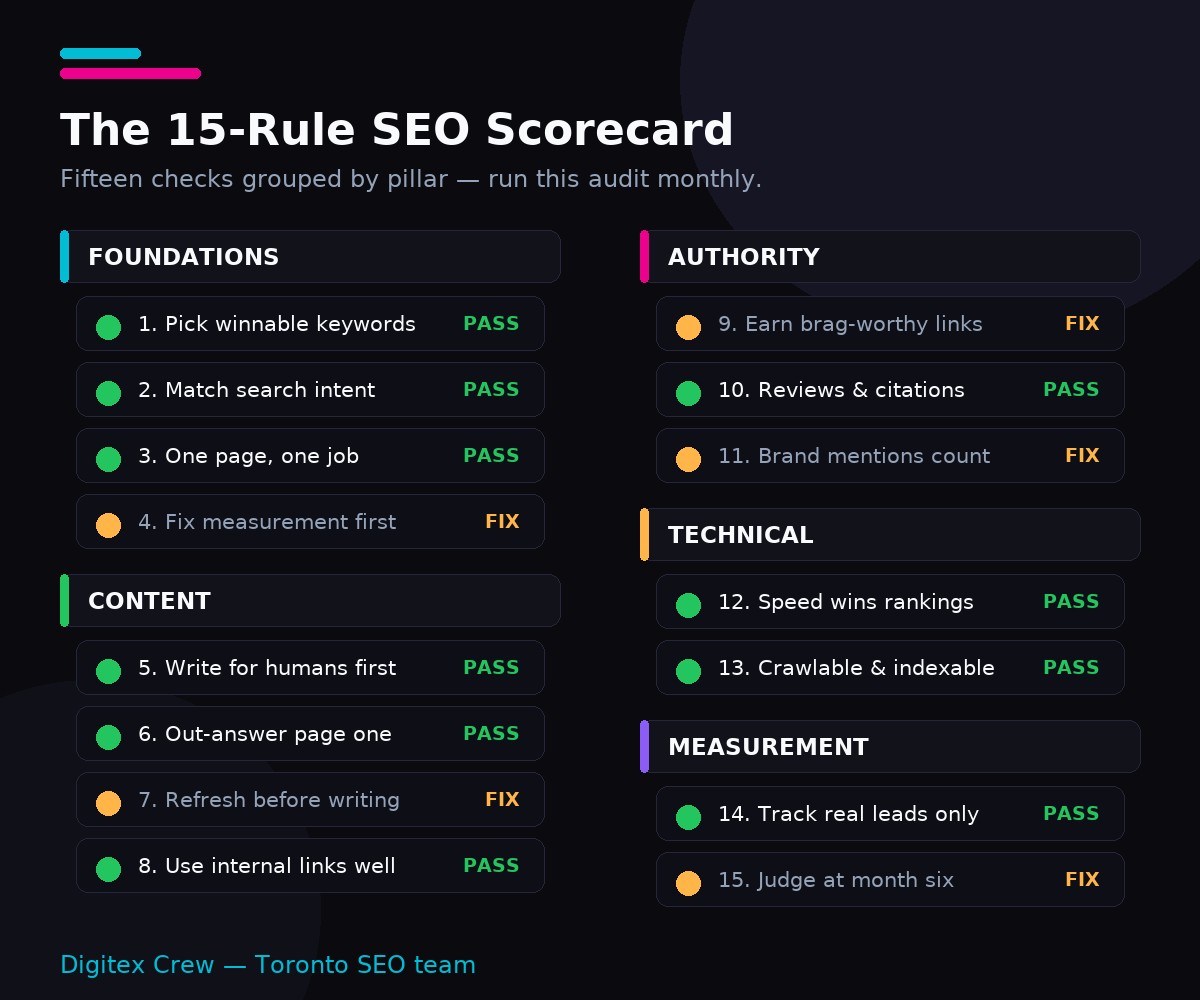The height and width of the screenshot is (1000, 1200).
Task: Click rule text '2. Match search intent'
Action: (x=257, y=390)
